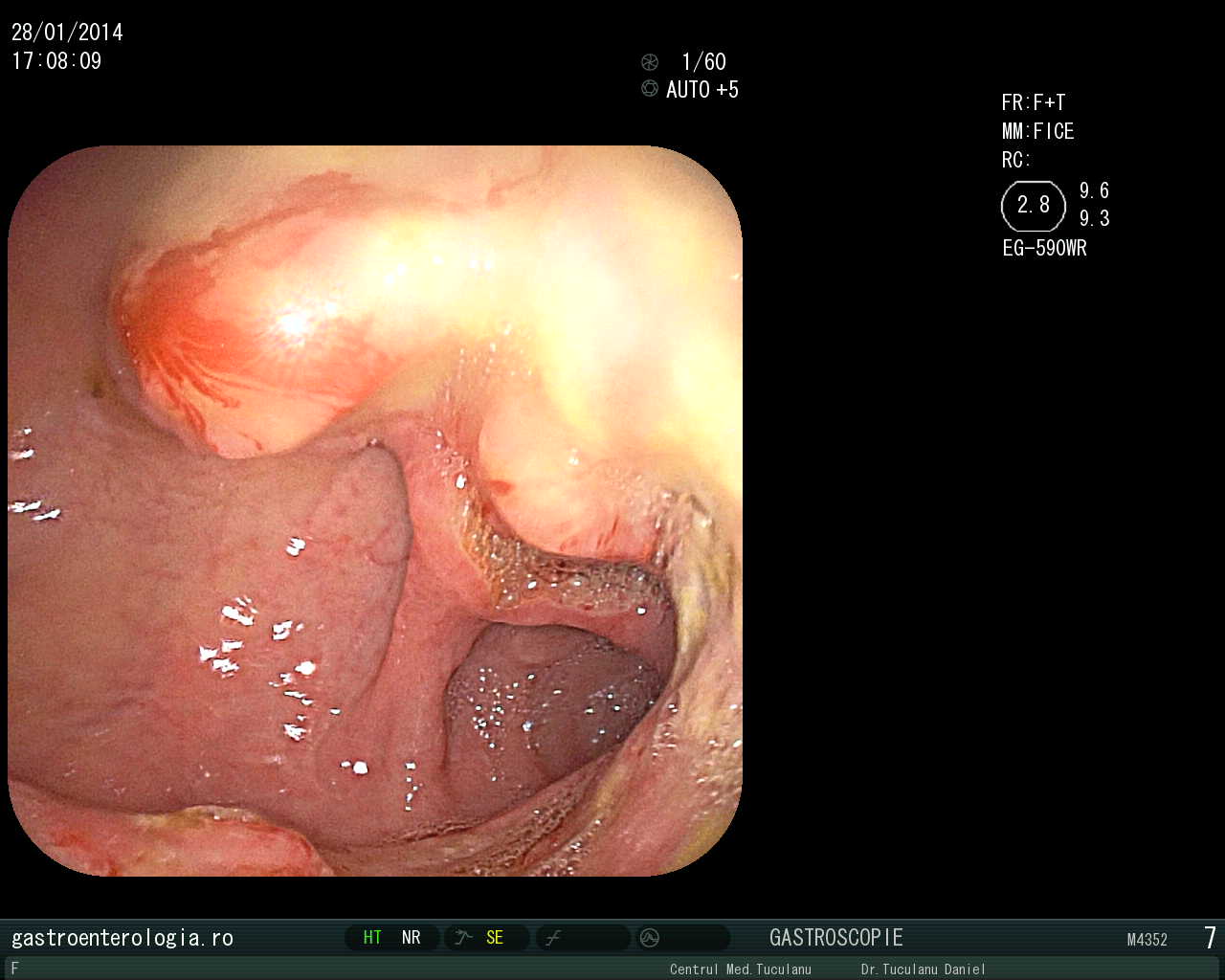Click the FR:F+T setting label
1225x980 pixels.
(1034, 103)
